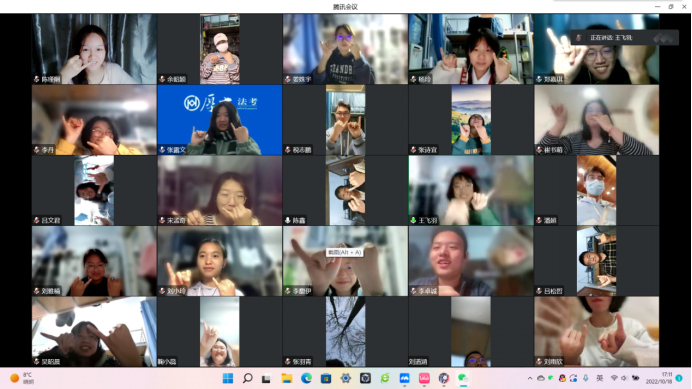Expand the hidden system tray icons chevron
This screenshot has width=692, height=389.
click(x=530, y=378)
